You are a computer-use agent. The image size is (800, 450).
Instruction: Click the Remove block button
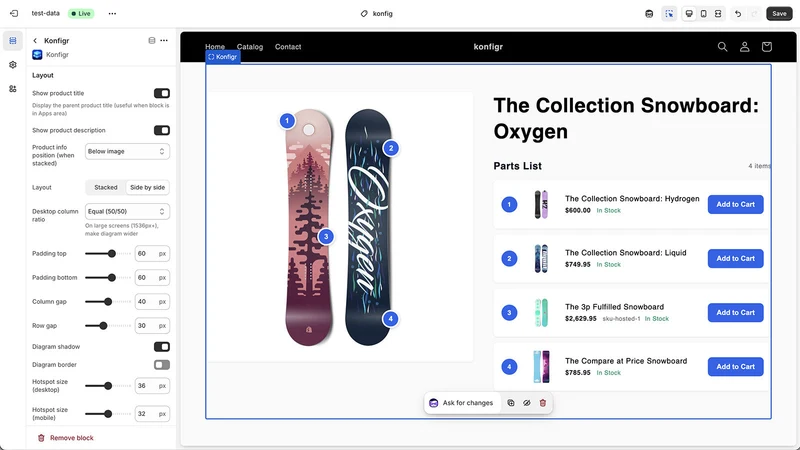click(x=66, y=438)
